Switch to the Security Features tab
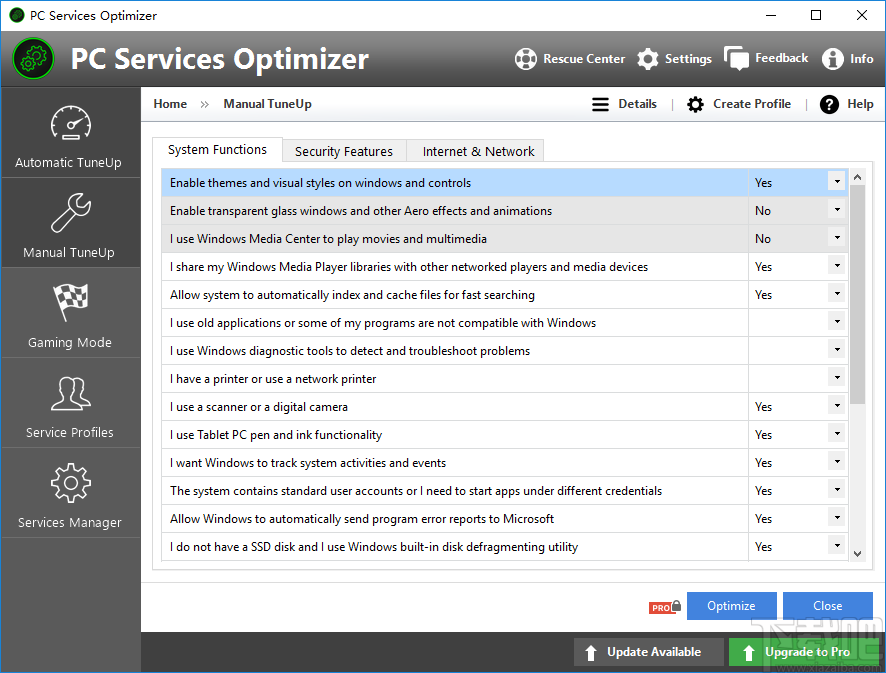Image resolution: width=886 pixels, height=673 pixels. click(343, 151)
